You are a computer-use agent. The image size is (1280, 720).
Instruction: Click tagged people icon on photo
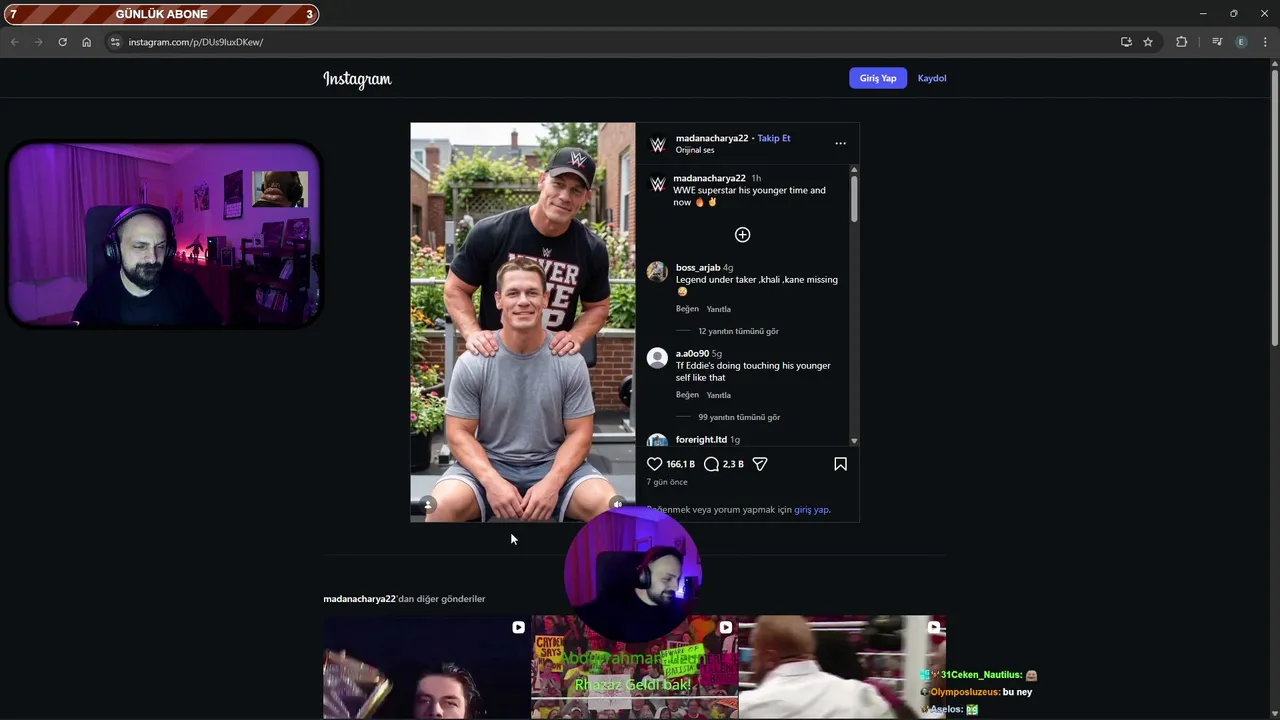pos(428,505)
